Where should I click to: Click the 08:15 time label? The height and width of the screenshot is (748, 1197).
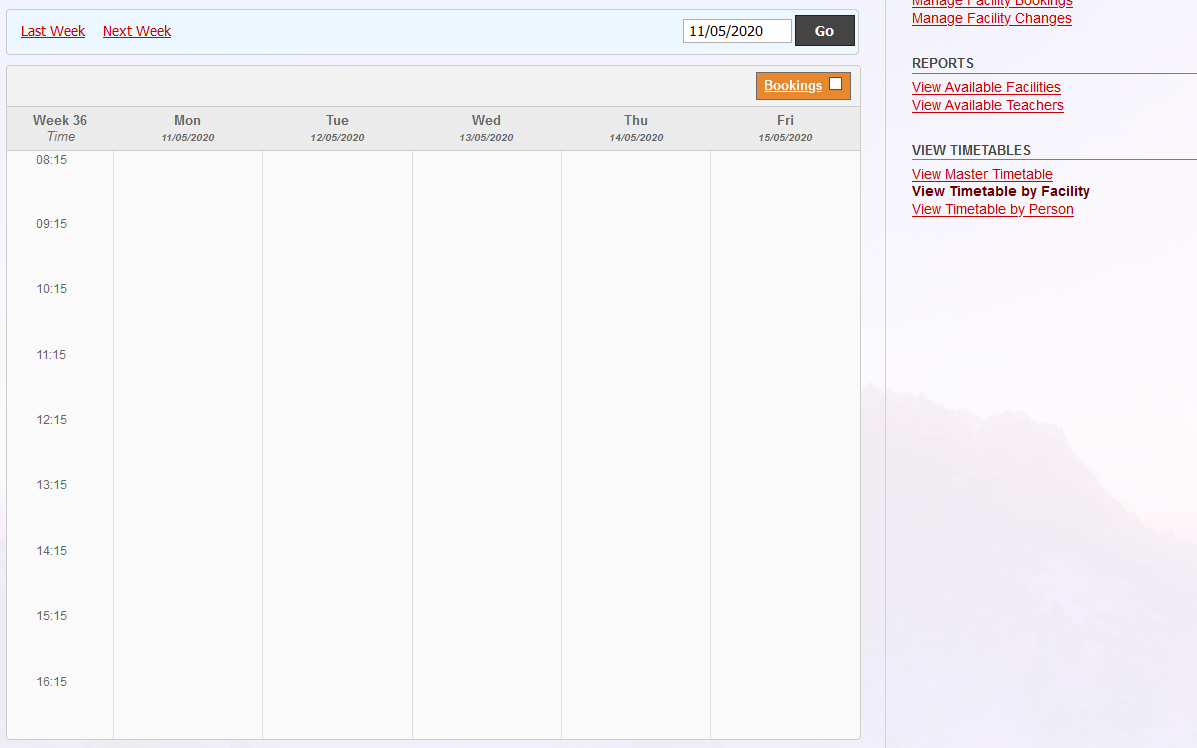pyautogui.click(x=52, y=159)
